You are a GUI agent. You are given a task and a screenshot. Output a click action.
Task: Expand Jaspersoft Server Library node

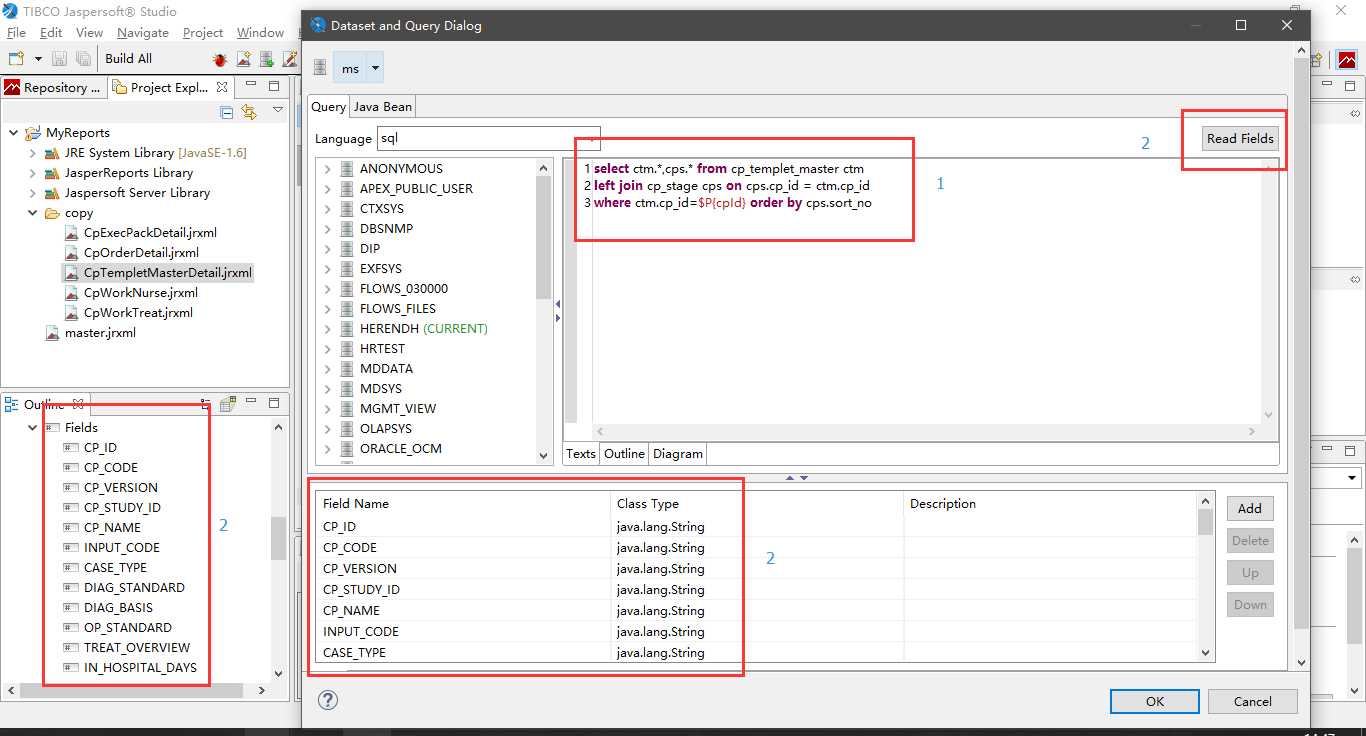[33, 193]
